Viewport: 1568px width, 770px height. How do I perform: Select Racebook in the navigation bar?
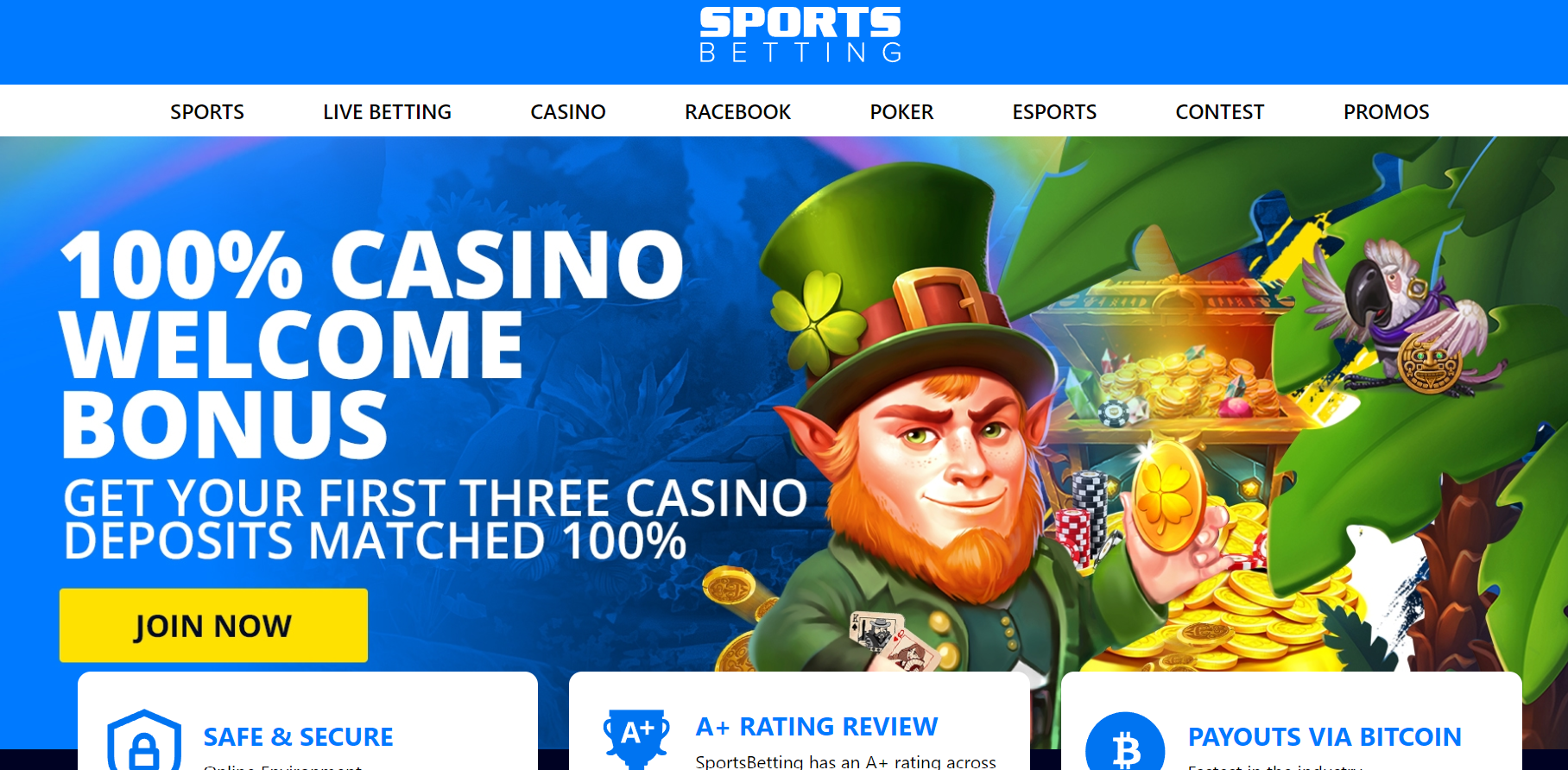(x=737, y=112)
